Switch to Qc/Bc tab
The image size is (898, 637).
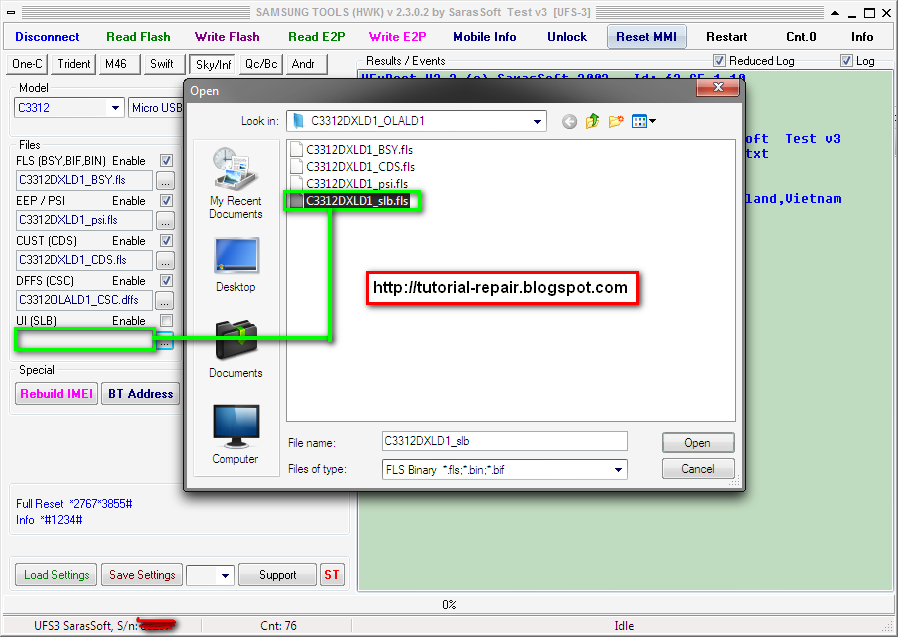[x=261, y=64]
